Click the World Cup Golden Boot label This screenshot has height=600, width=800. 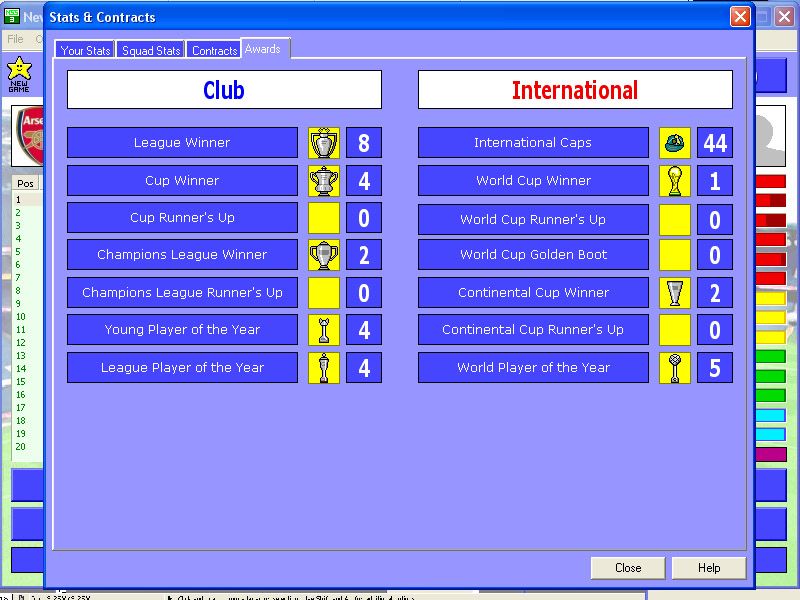[533, 255]
